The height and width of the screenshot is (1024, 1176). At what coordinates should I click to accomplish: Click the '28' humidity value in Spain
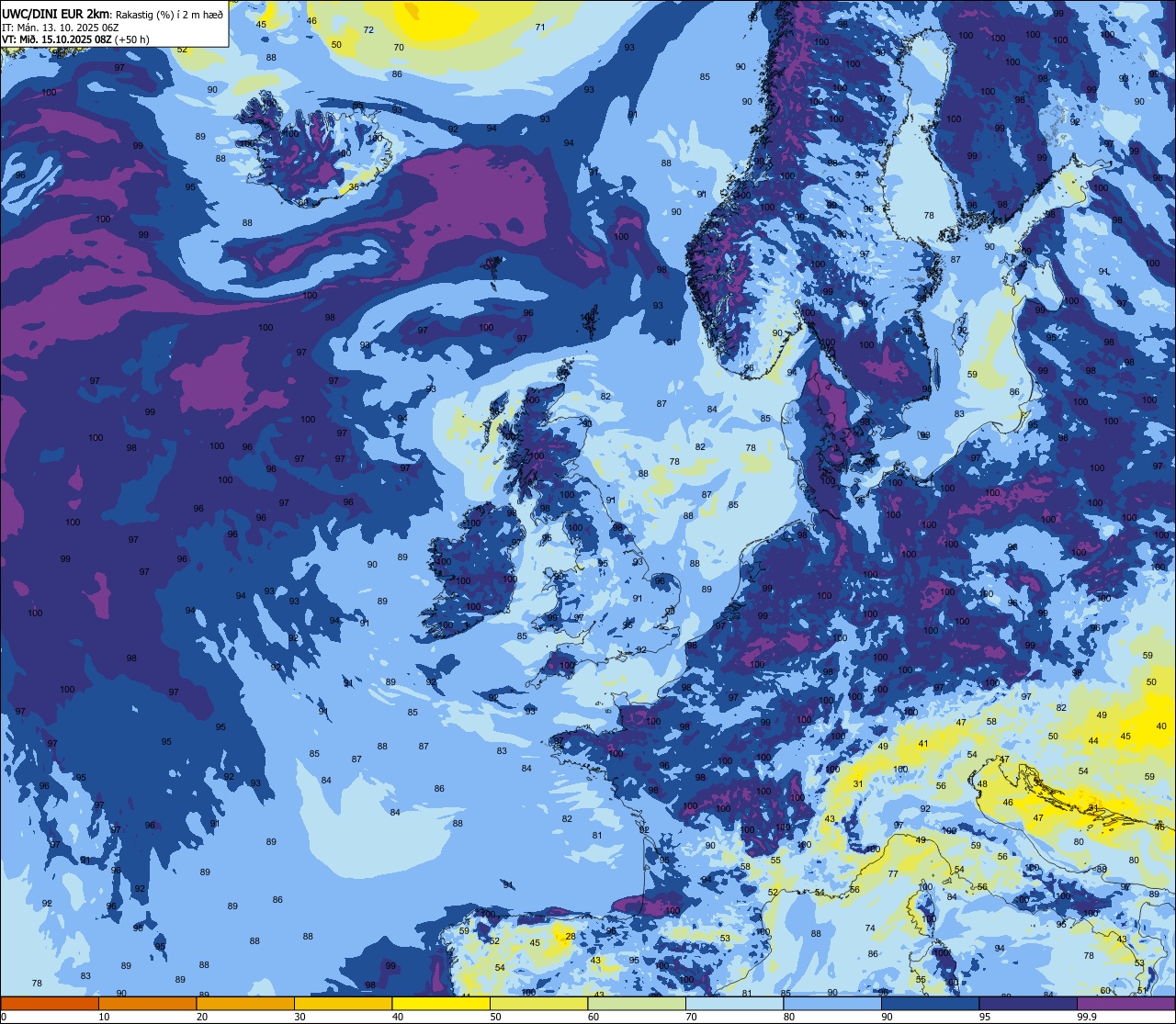pyautogui.click(x=571, y=937)
